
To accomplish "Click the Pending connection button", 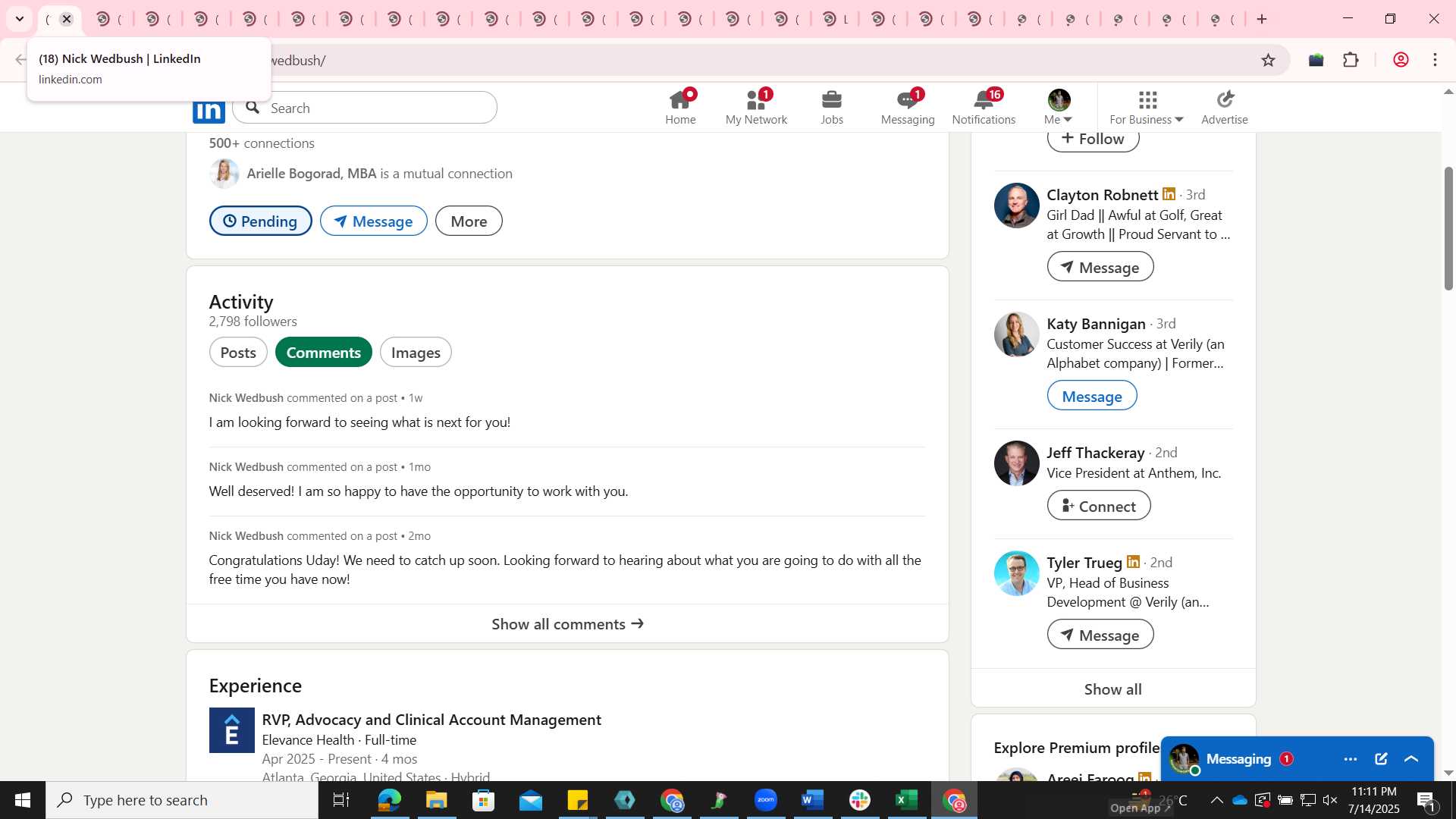I will 260,221.
